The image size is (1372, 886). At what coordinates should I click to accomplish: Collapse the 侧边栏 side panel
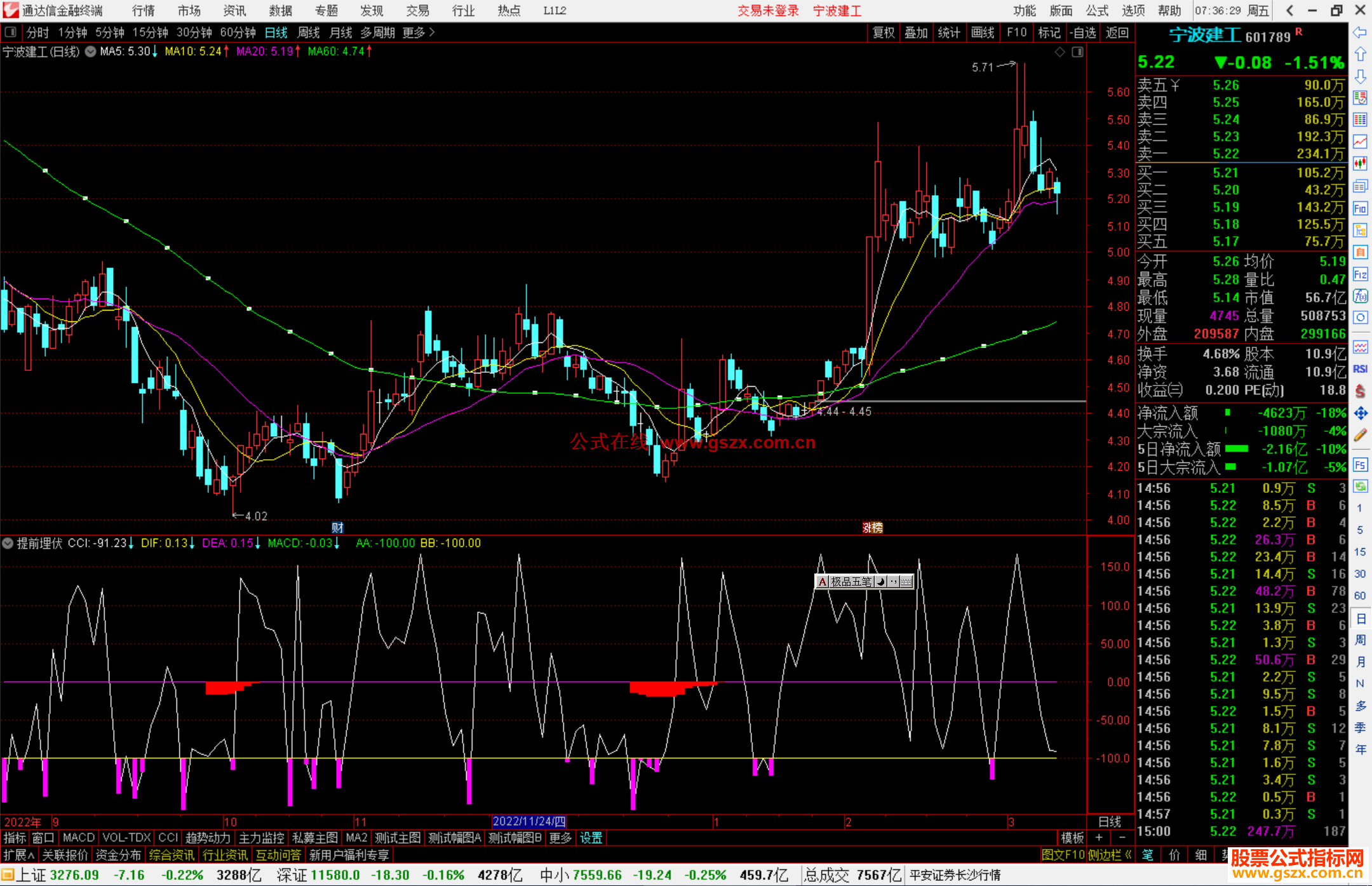(1110, 855)
